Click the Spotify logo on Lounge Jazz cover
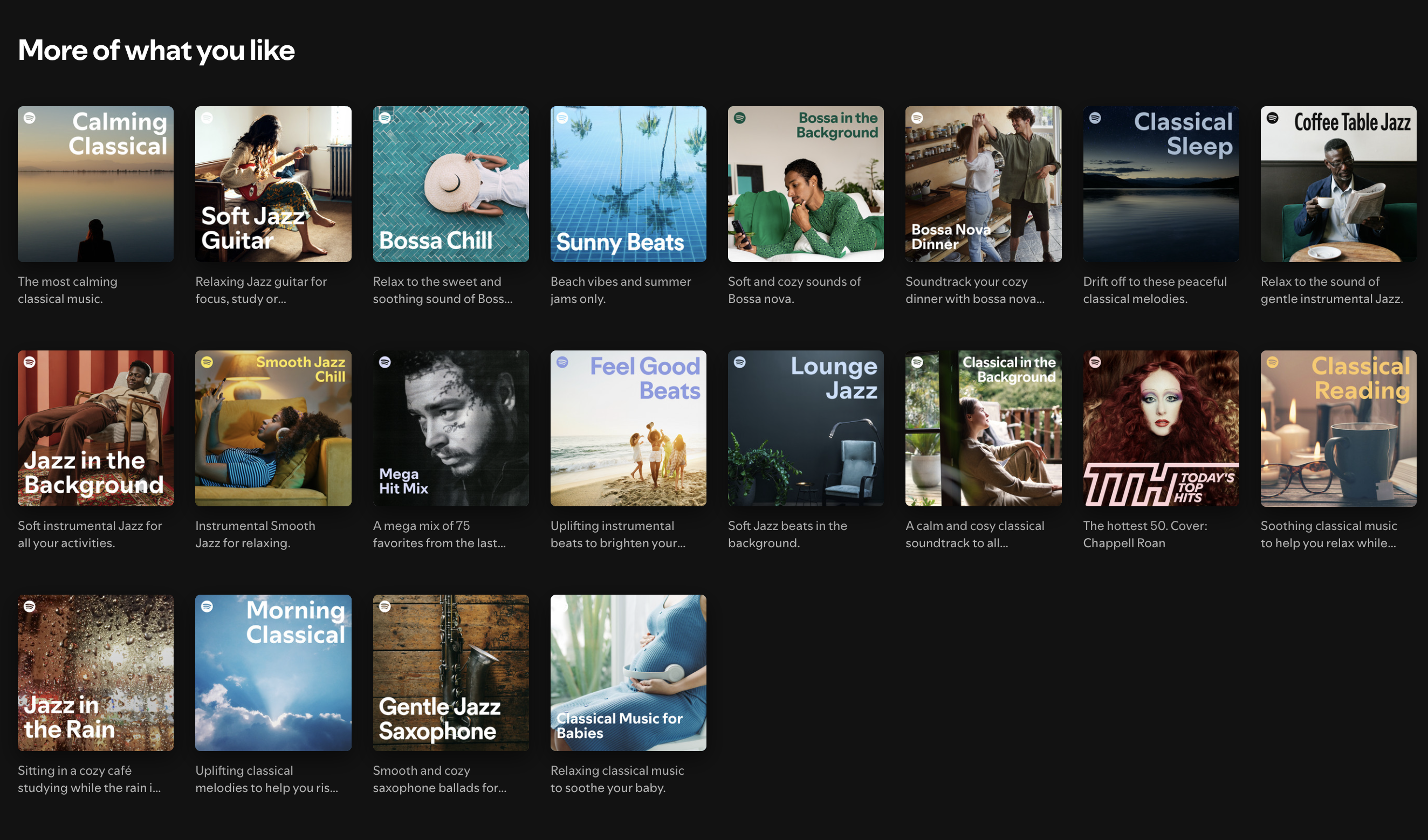 click(740, 362)
